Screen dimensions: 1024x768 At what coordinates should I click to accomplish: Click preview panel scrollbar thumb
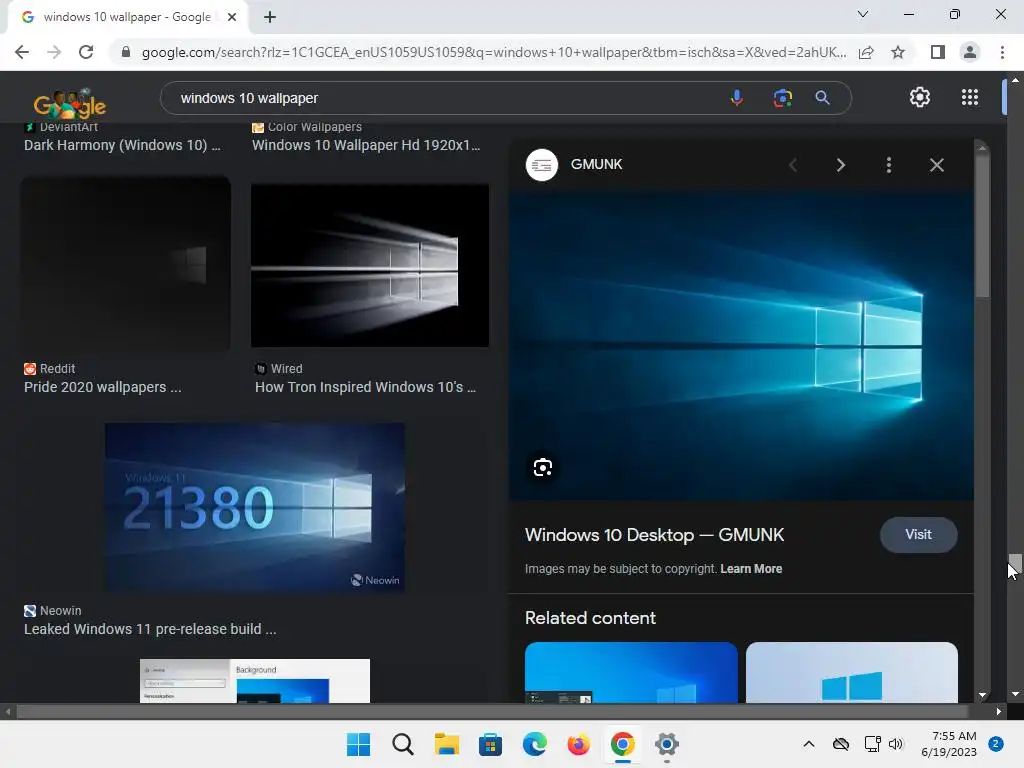pos(982,225)
